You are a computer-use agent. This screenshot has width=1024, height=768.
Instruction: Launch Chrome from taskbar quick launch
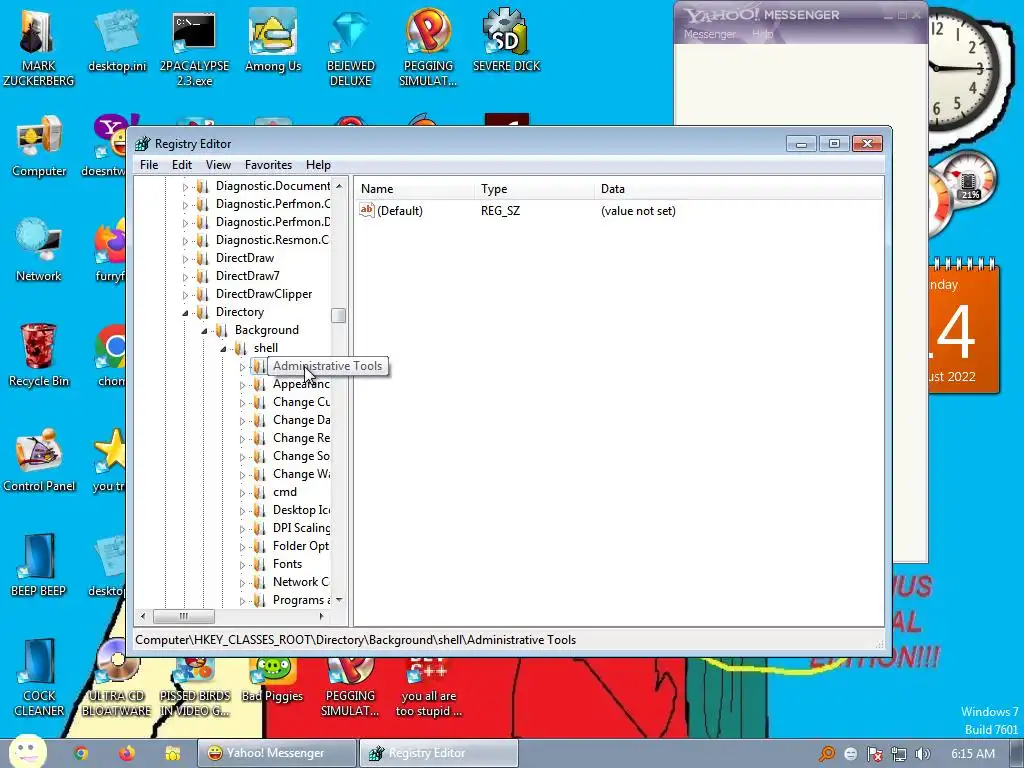point(81,753)
